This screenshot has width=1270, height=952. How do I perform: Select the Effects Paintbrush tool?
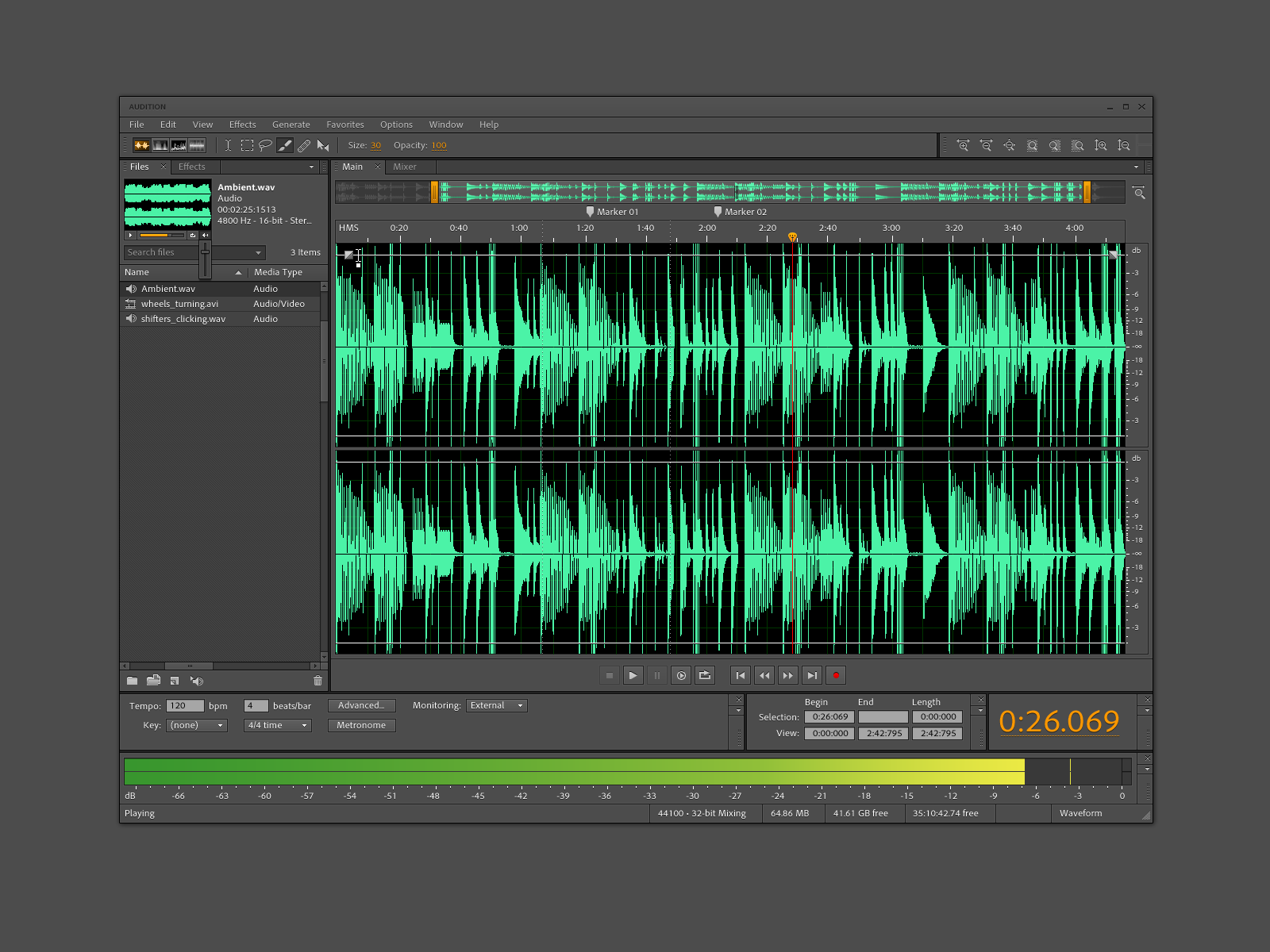(x=284, y=145)
